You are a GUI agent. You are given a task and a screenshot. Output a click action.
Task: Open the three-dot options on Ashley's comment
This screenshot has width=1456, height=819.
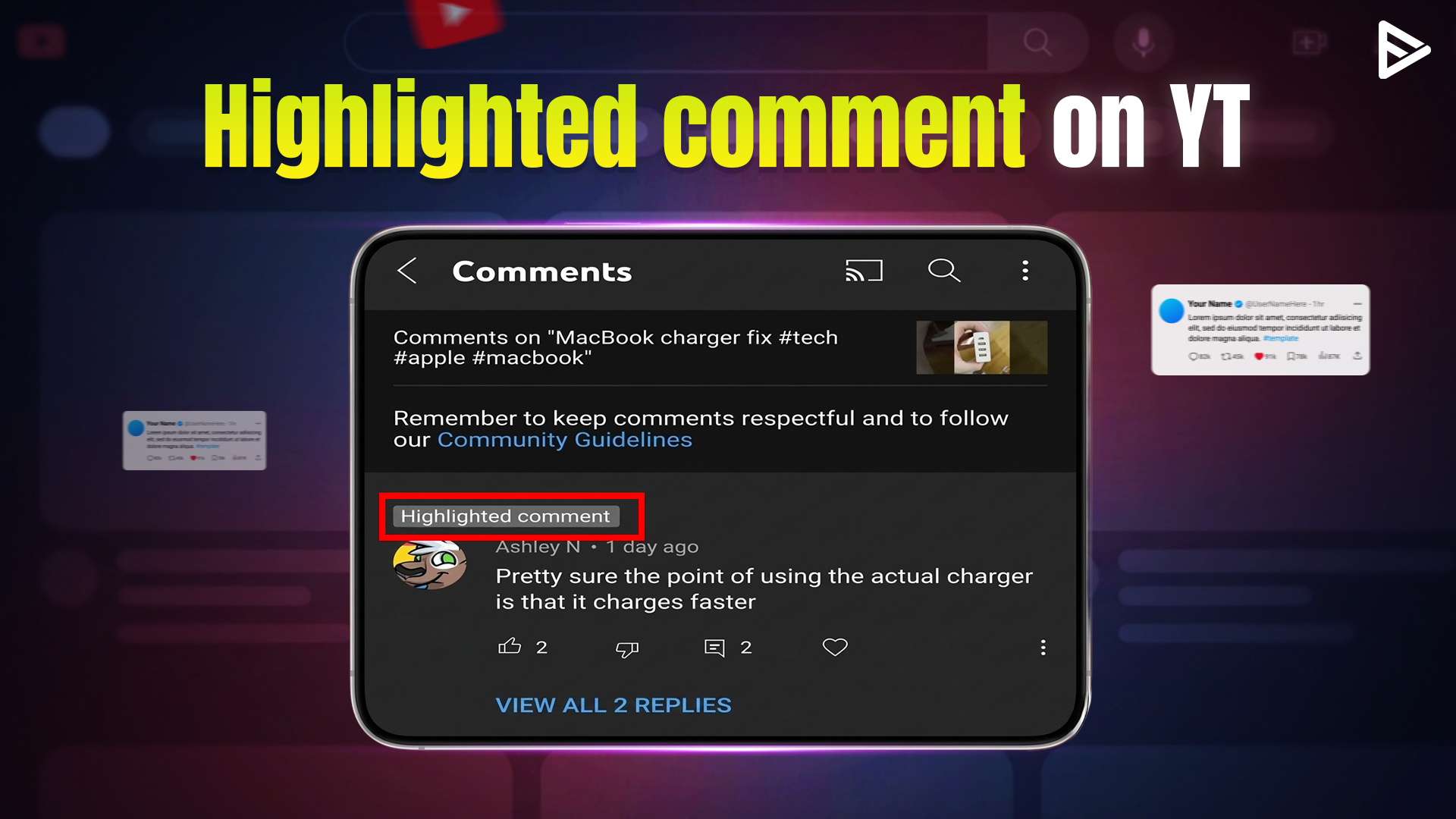pyautogui.click(x=1043, y=647)
